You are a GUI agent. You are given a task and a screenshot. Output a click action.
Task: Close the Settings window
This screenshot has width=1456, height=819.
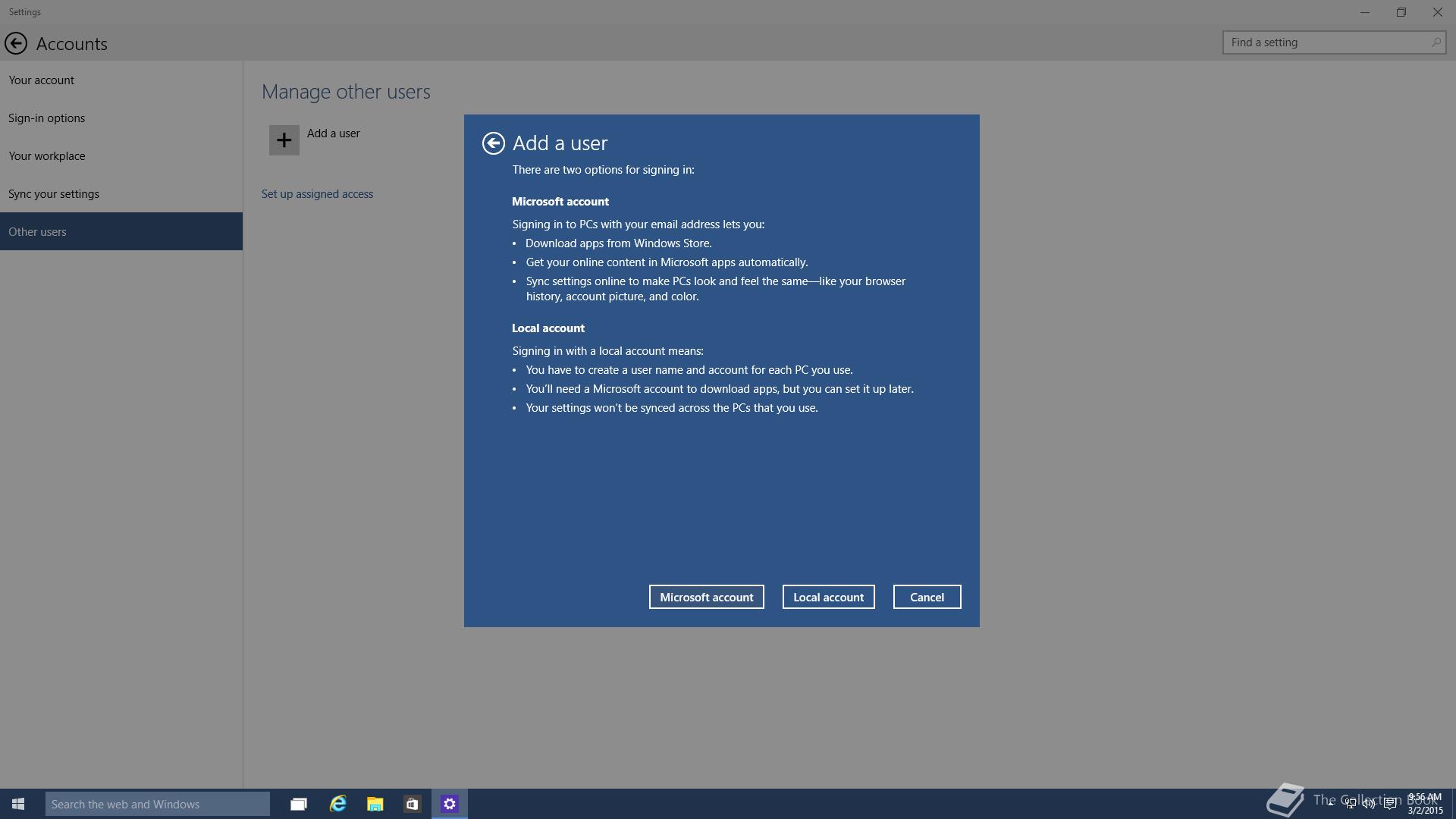tap(1438, 12)
